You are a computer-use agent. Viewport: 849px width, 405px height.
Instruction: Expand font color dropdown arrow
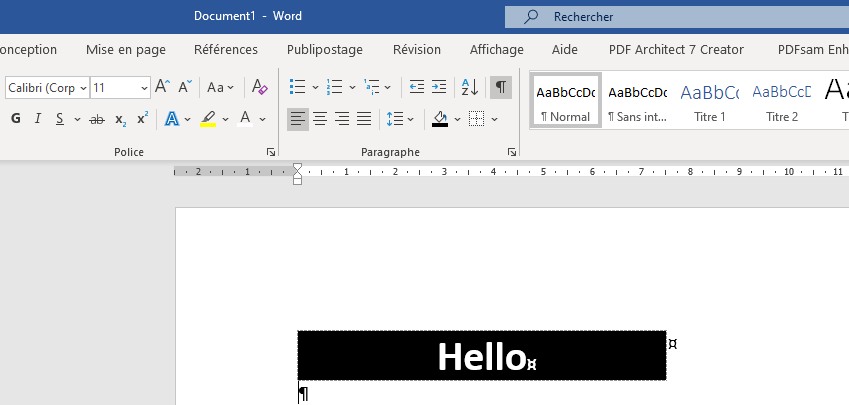[x=263, y=119]
